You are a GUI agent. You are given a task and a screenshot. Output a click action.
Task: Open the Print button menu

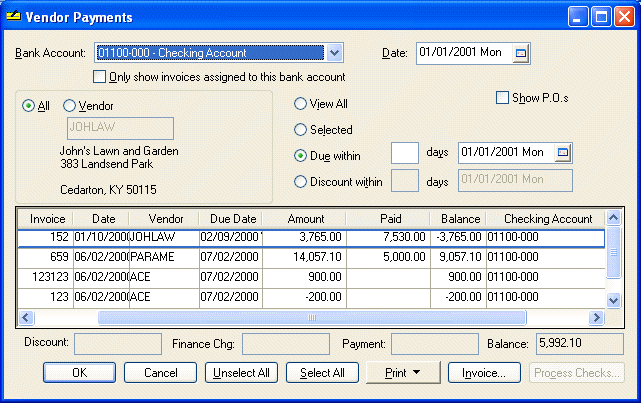tap(403, 372)
